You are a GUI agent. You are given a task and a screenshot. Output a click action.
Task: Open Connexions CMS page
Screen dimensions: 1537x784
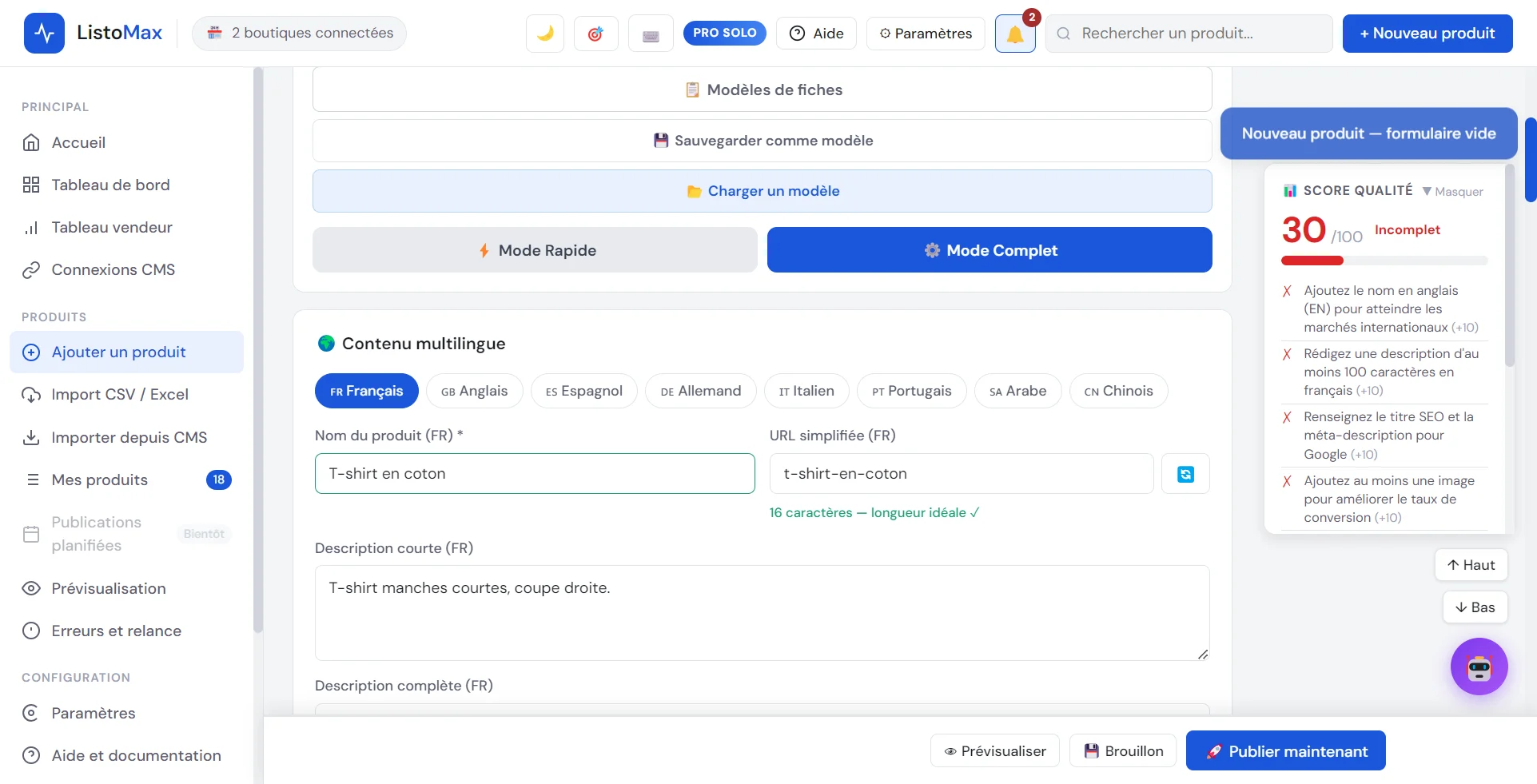point(127,269)
